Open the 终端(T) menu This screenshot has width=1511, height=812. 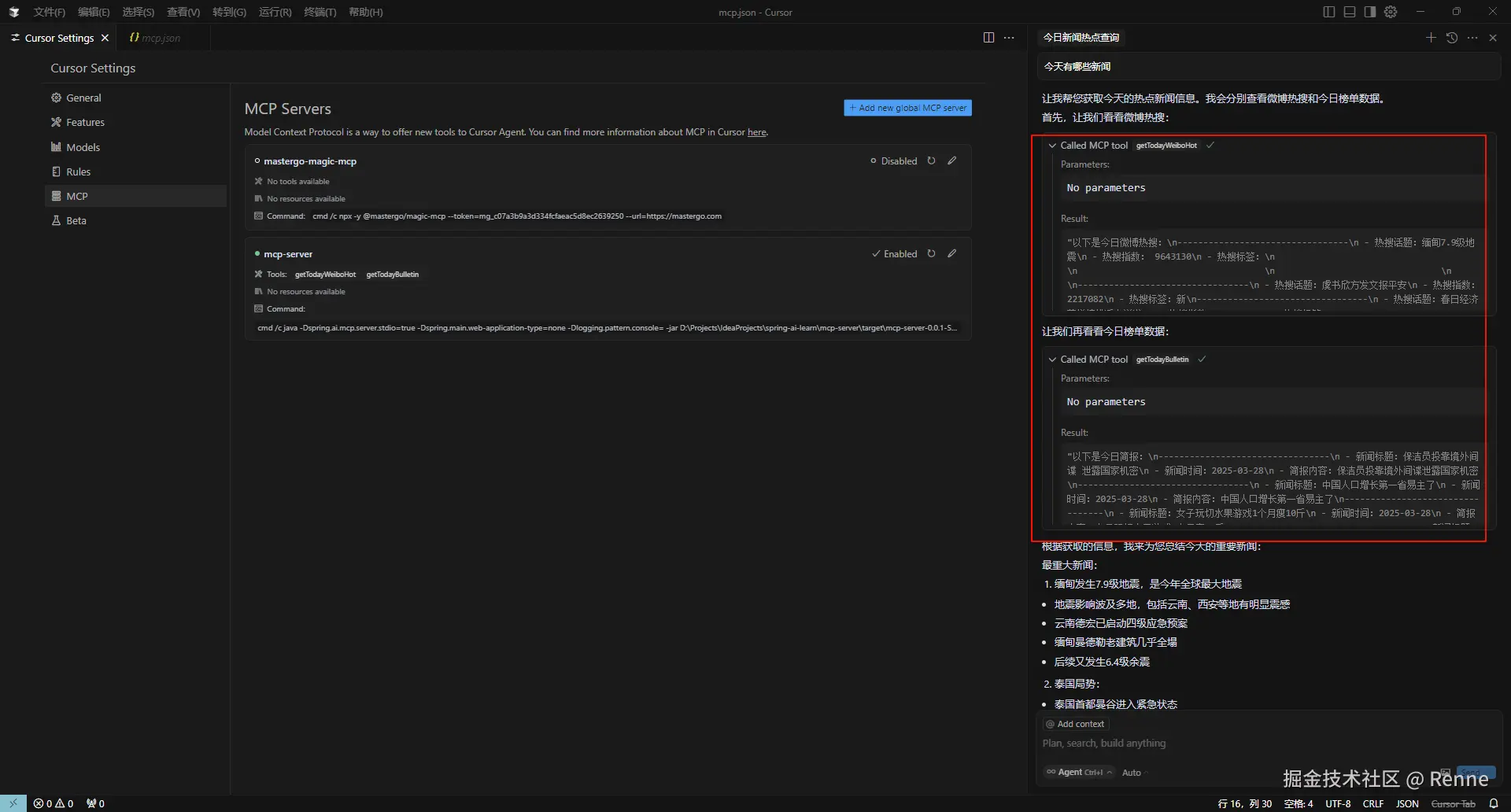point(320,12)
